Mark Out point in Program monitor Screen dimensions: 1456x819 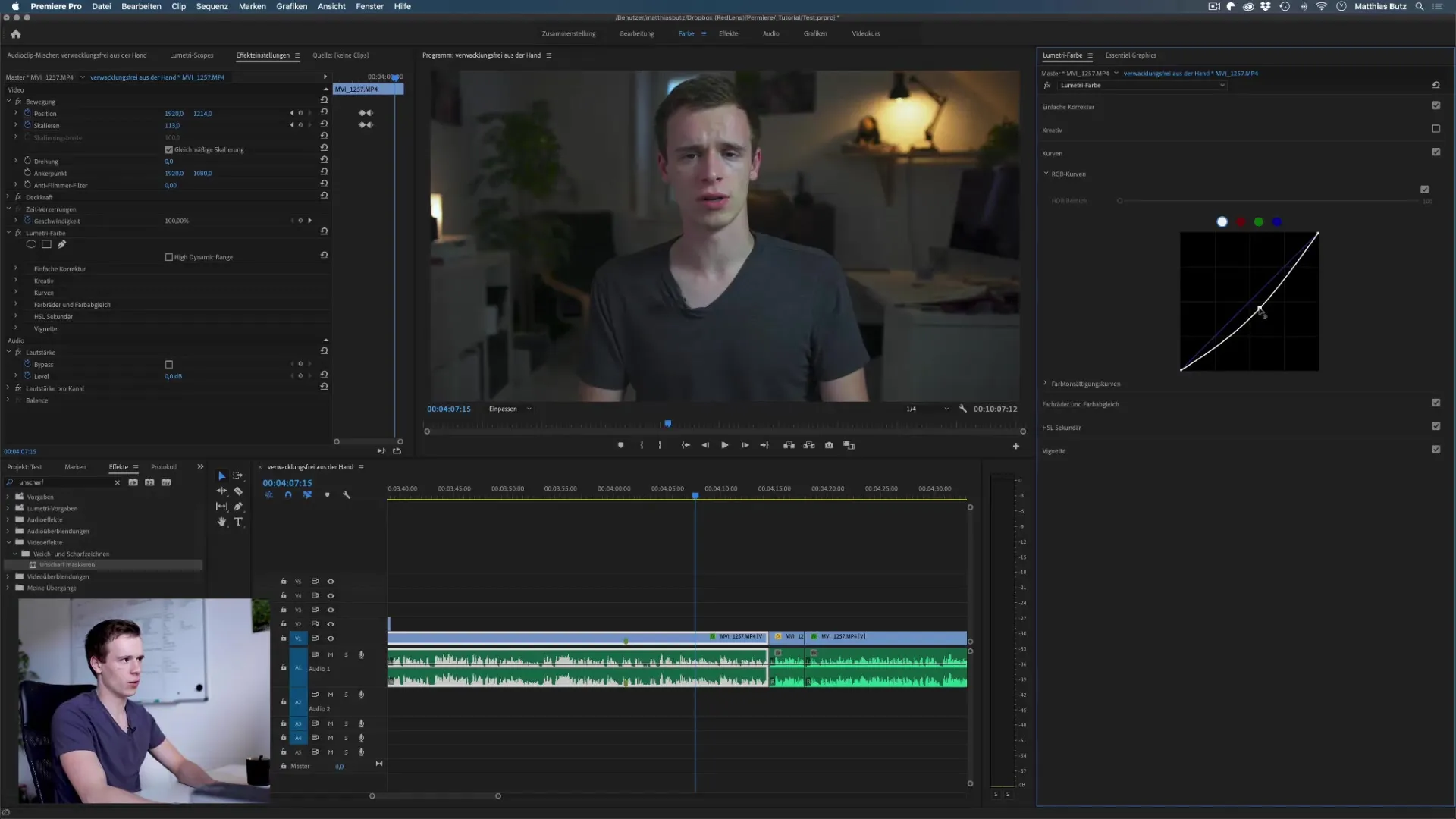660,445
